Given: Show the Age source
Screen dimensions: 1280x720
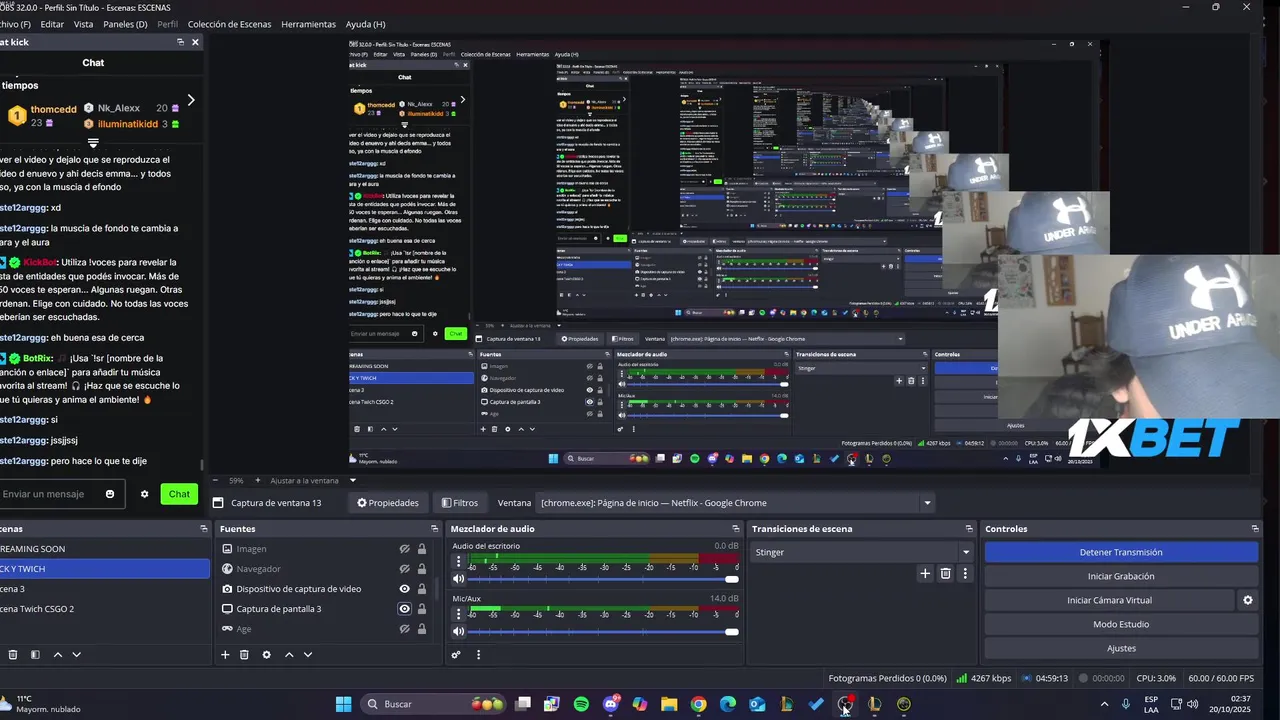Looking at the screenshot, I should [x=405, y=629].
